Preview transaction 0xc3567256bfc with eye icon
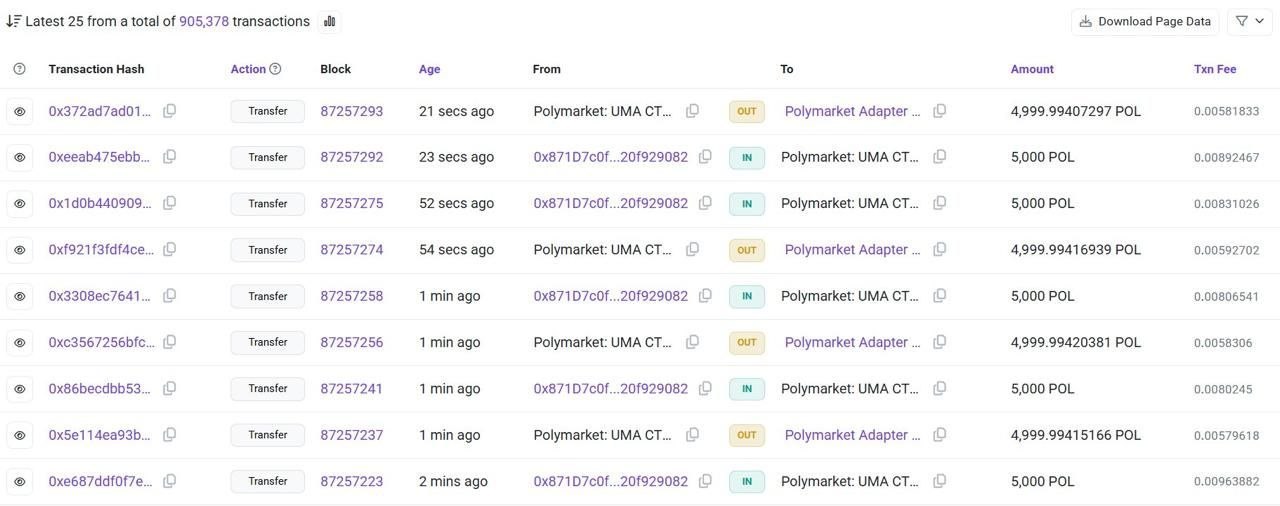 coord(19,342)
